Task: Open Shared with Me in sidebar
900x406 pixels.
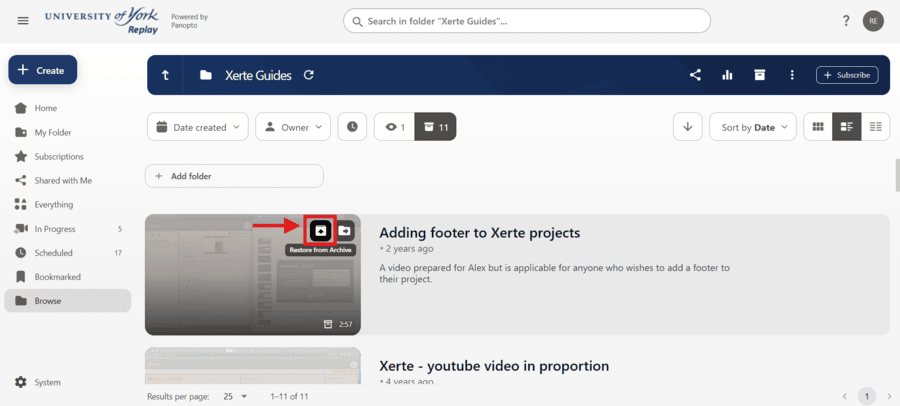Action: [x=68, y=180]
